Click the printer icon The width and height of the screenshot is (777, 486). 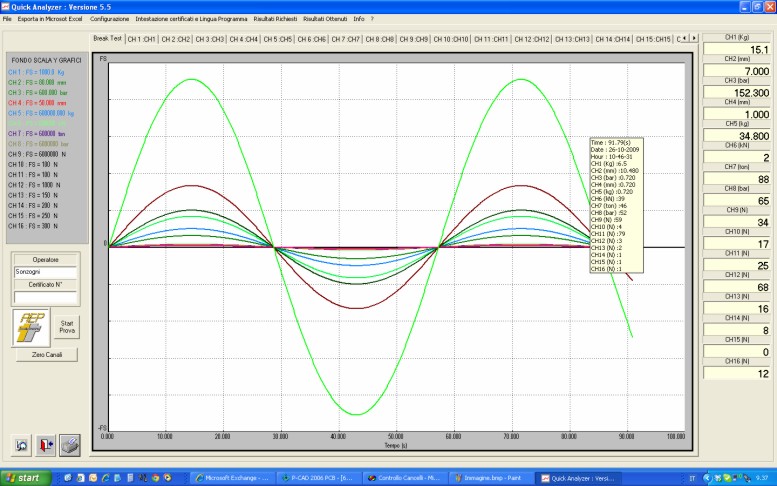70,443
